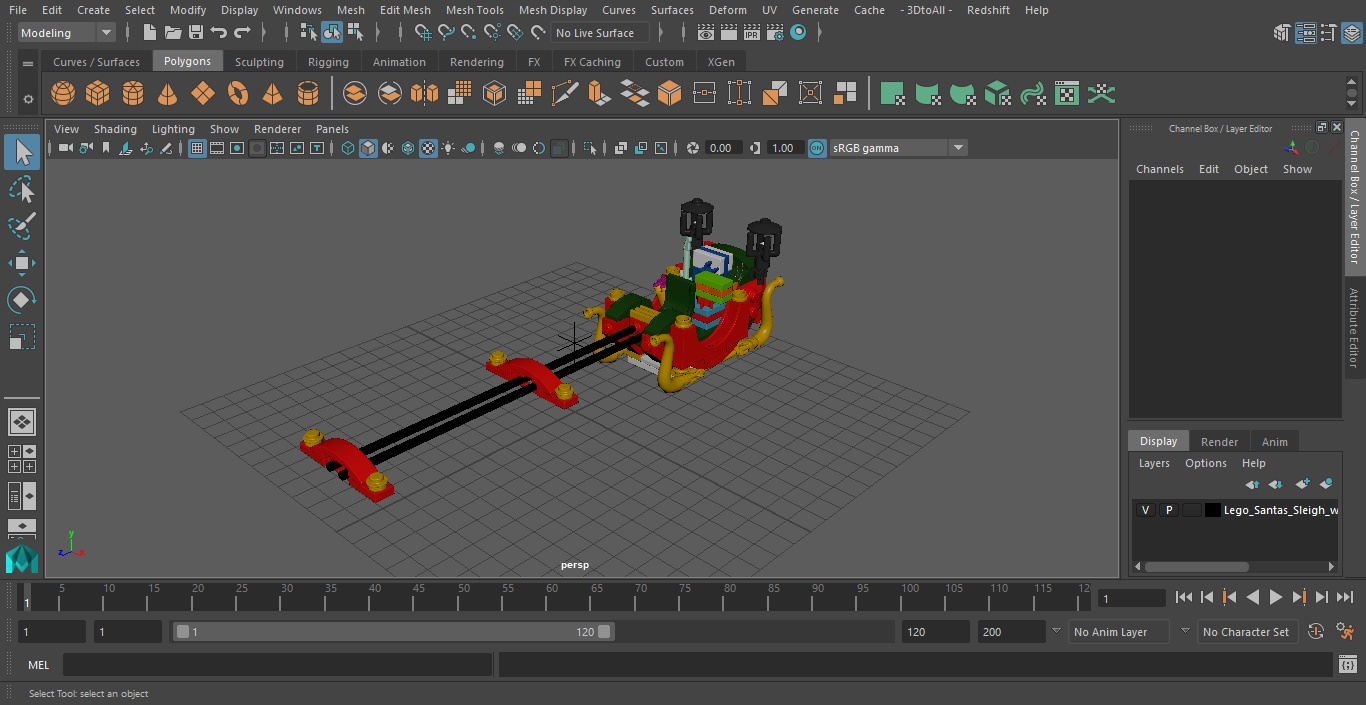Save the scene with the disk icon
The width and height of the screenshot is (1366, 705).
click(196, 33)
